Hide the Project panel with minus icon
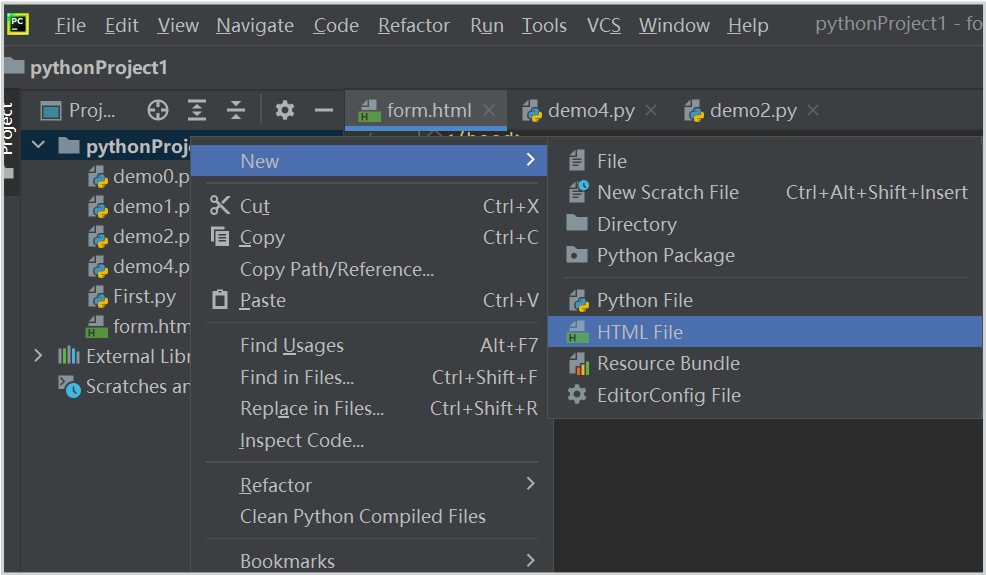Viewport: 986px width, 575px height. coord(323,110)
